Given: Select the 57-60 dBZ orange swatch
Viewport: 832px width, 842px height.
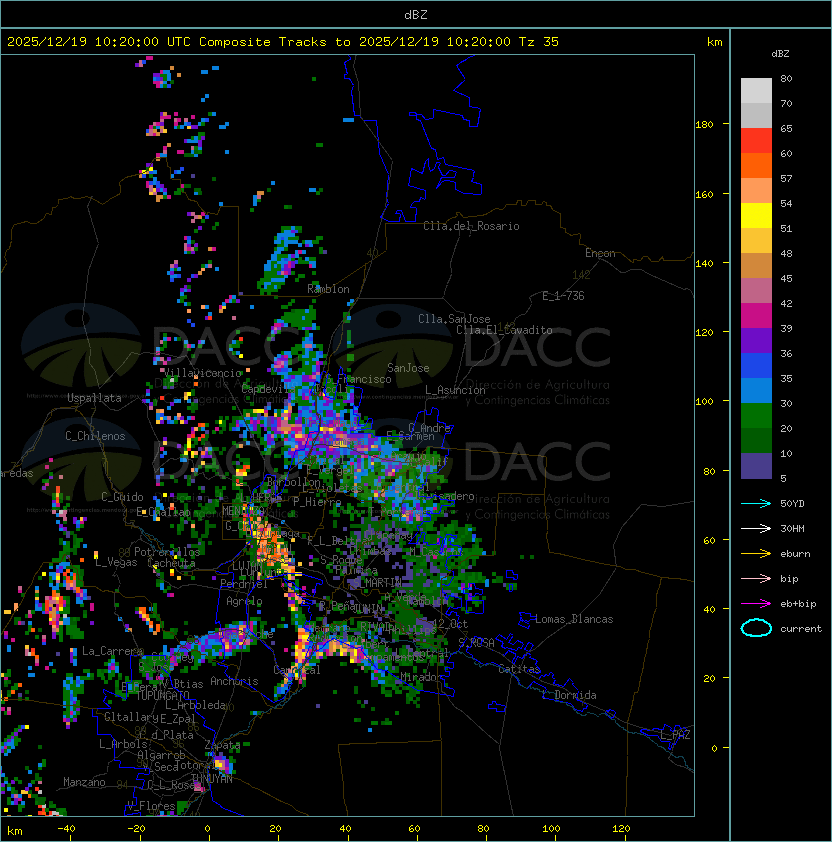Looking at the screenshot, I should click(756, 165).
